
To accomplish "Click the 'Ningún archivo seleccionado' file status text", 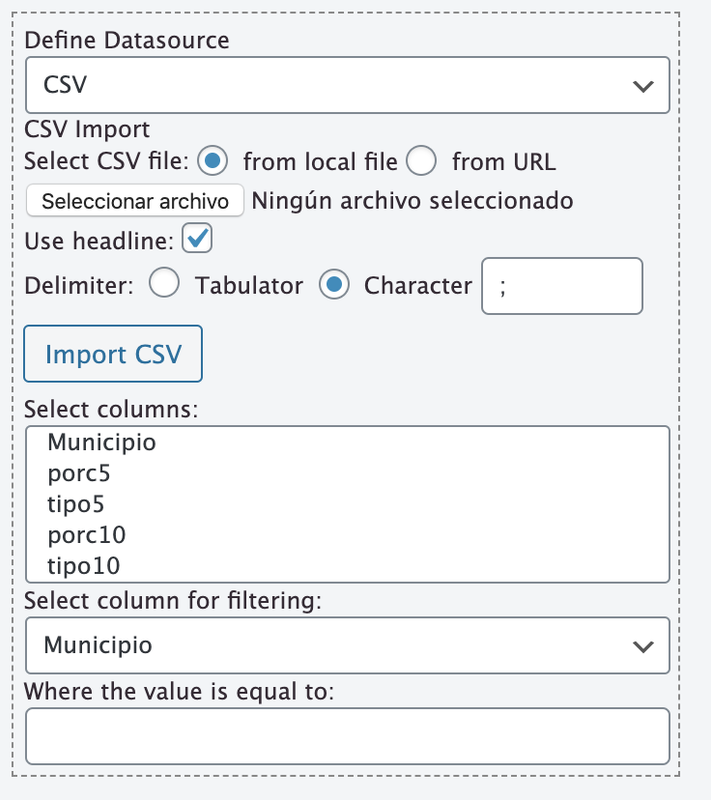I will pos(412,200).
